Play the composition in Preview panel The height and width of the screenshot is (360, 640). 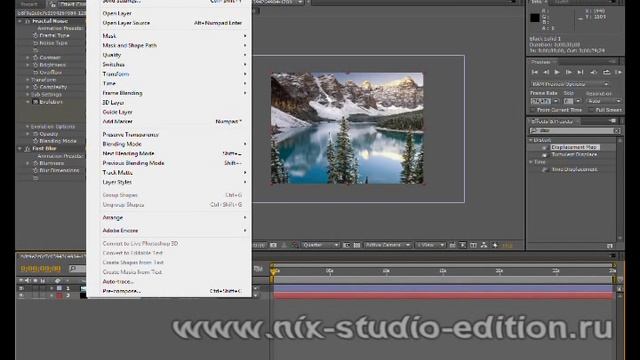coord(557,72)
